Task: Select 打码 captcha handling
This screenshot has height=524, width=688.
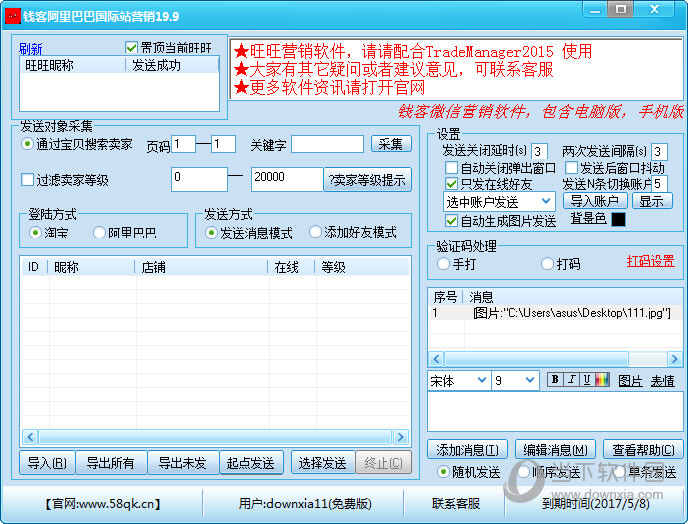Action: pos(547,264)
